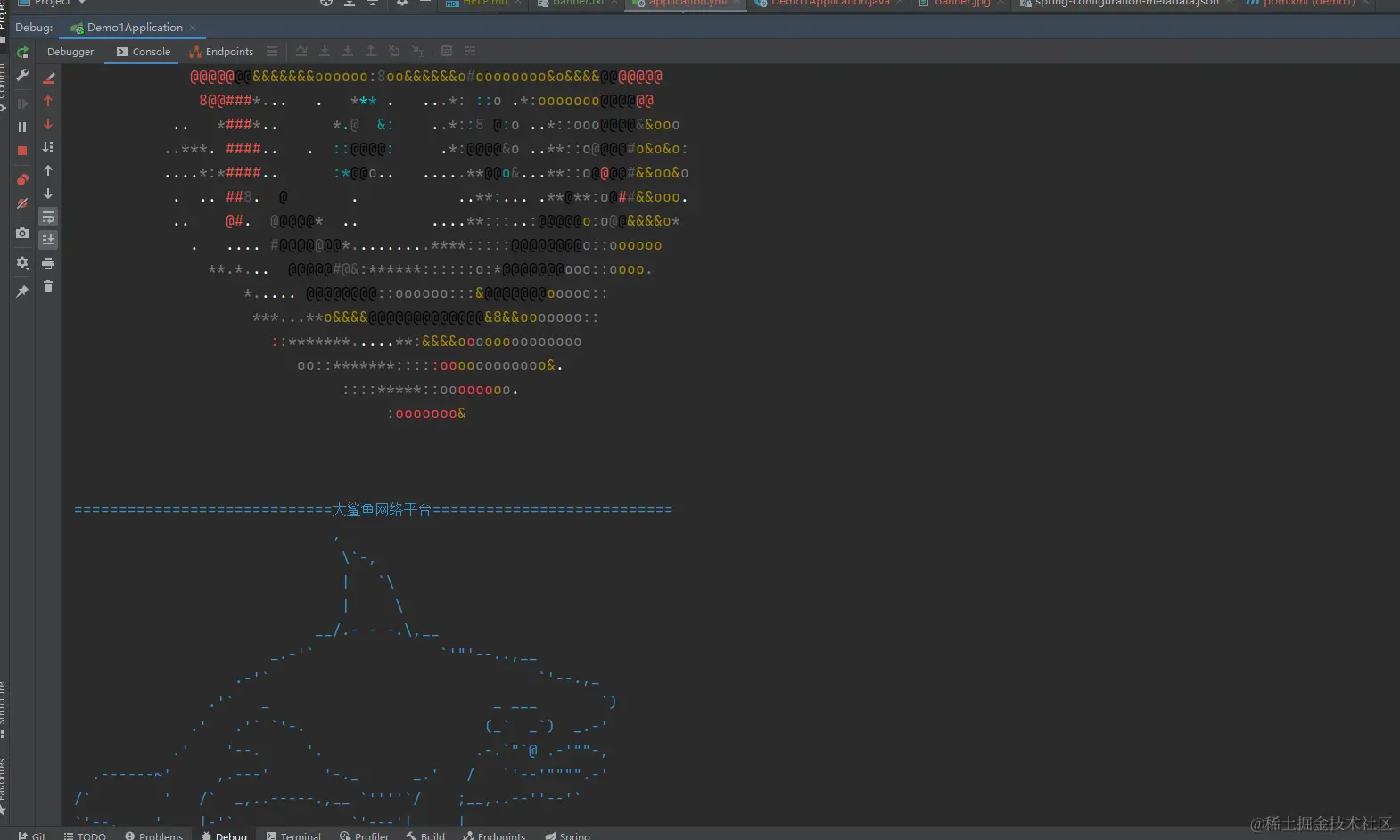The width and height of the screenshot is (1400, 840).
Task: Open the Terminal tool window
Action: coord(293,834)
